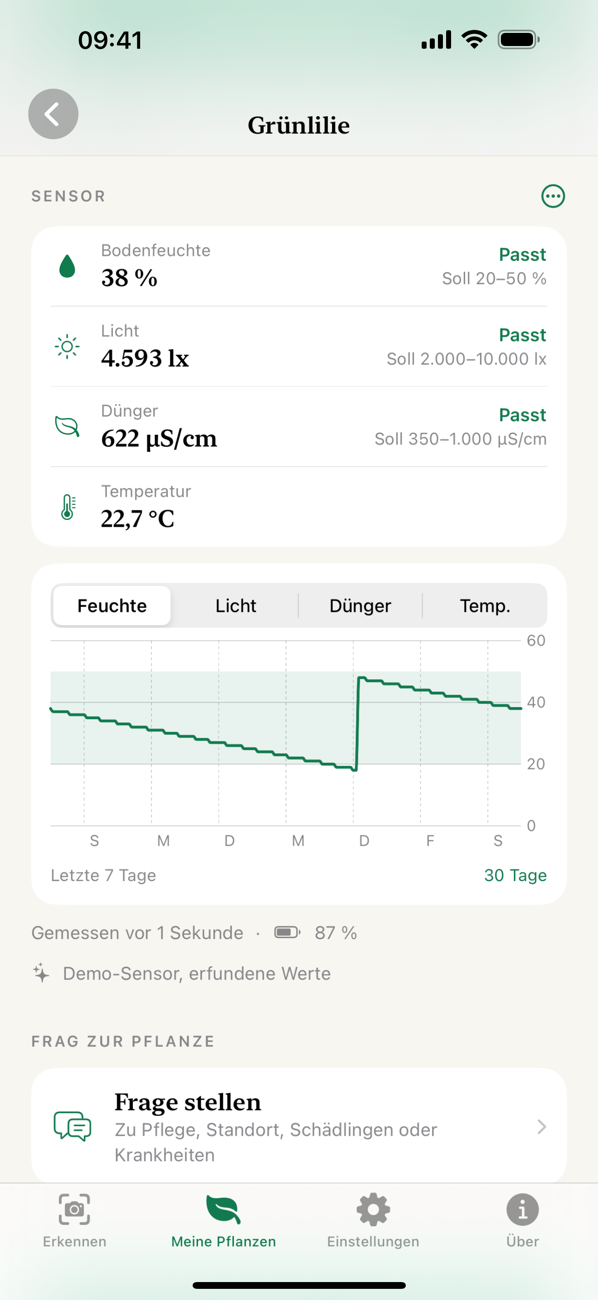Tap the 622 µS/cm fertilizer value

pos(159,438)
